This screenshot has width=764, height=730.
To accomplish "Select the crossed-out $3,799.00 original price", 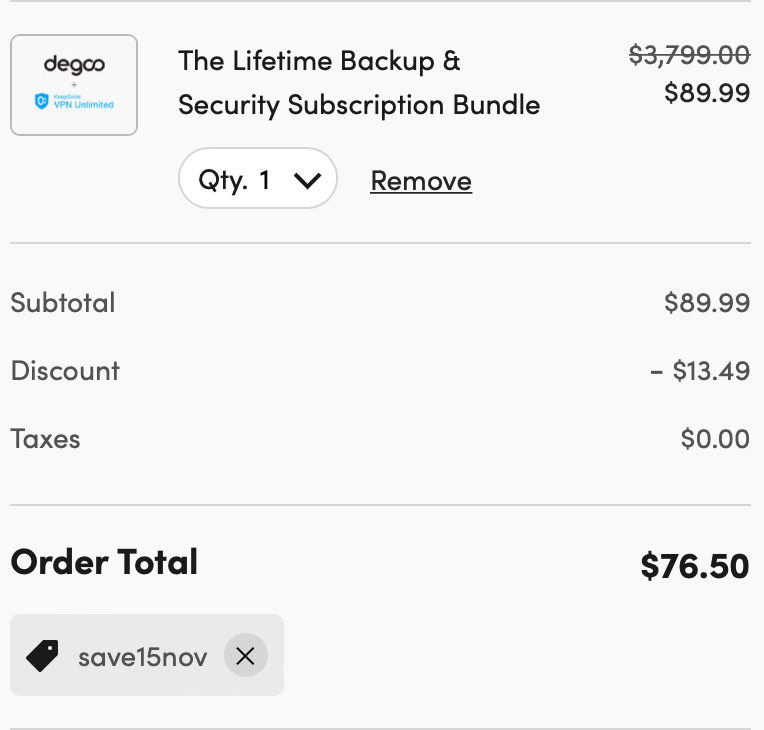I will [689, 55].
